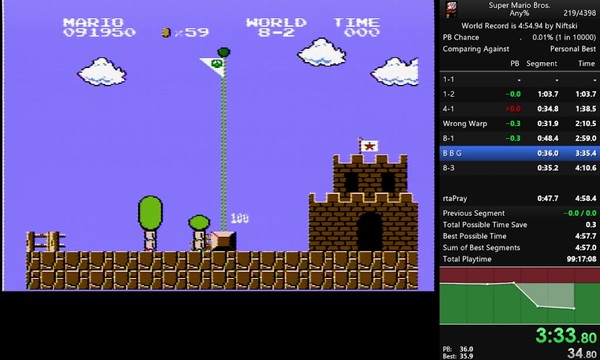This screenshot has height=360, width=600.
Task: Click the Super Mario Bros. game icon
Action: 451,9
